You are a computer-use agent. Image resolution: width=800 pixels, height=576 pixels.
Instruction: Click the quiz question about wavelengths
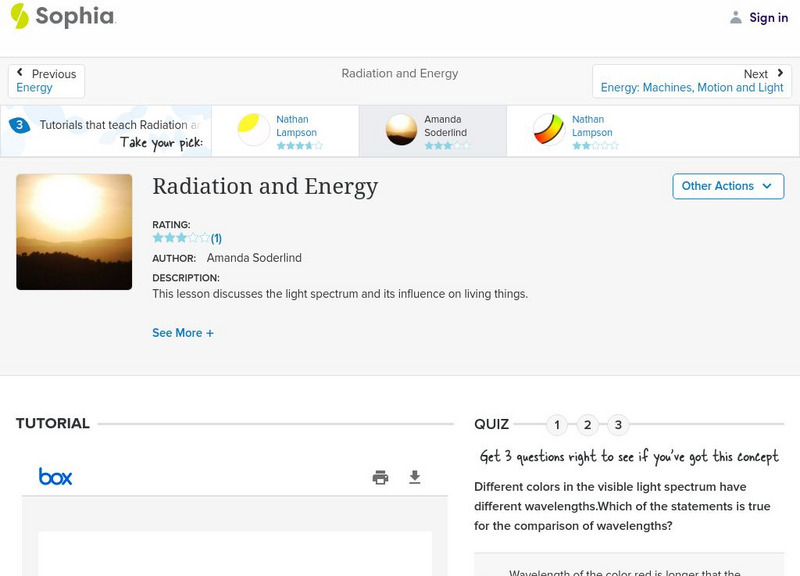622,506
